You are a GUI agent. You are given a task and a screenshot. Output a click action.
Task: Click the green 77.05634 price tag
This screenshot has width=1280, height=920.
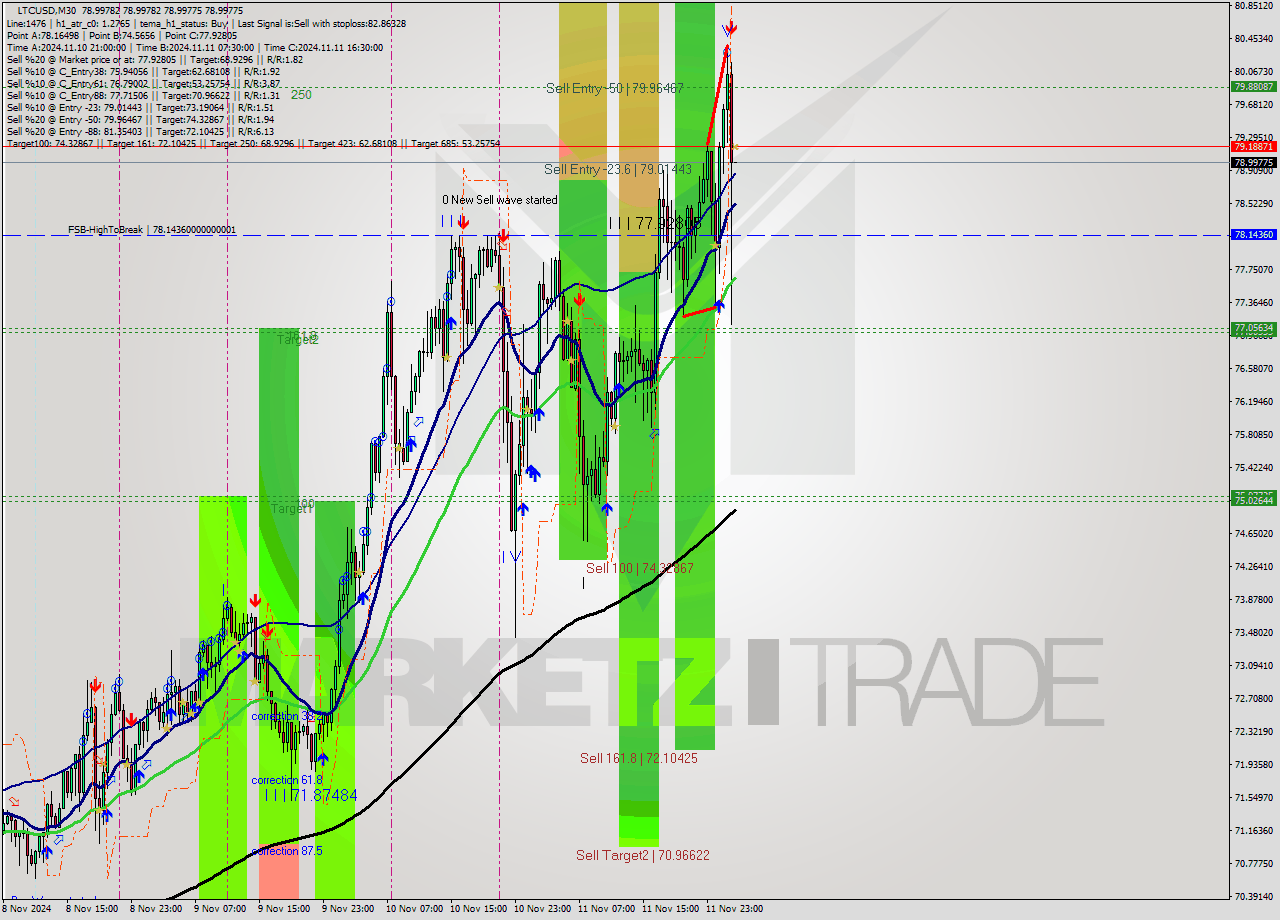[1253, 328]
